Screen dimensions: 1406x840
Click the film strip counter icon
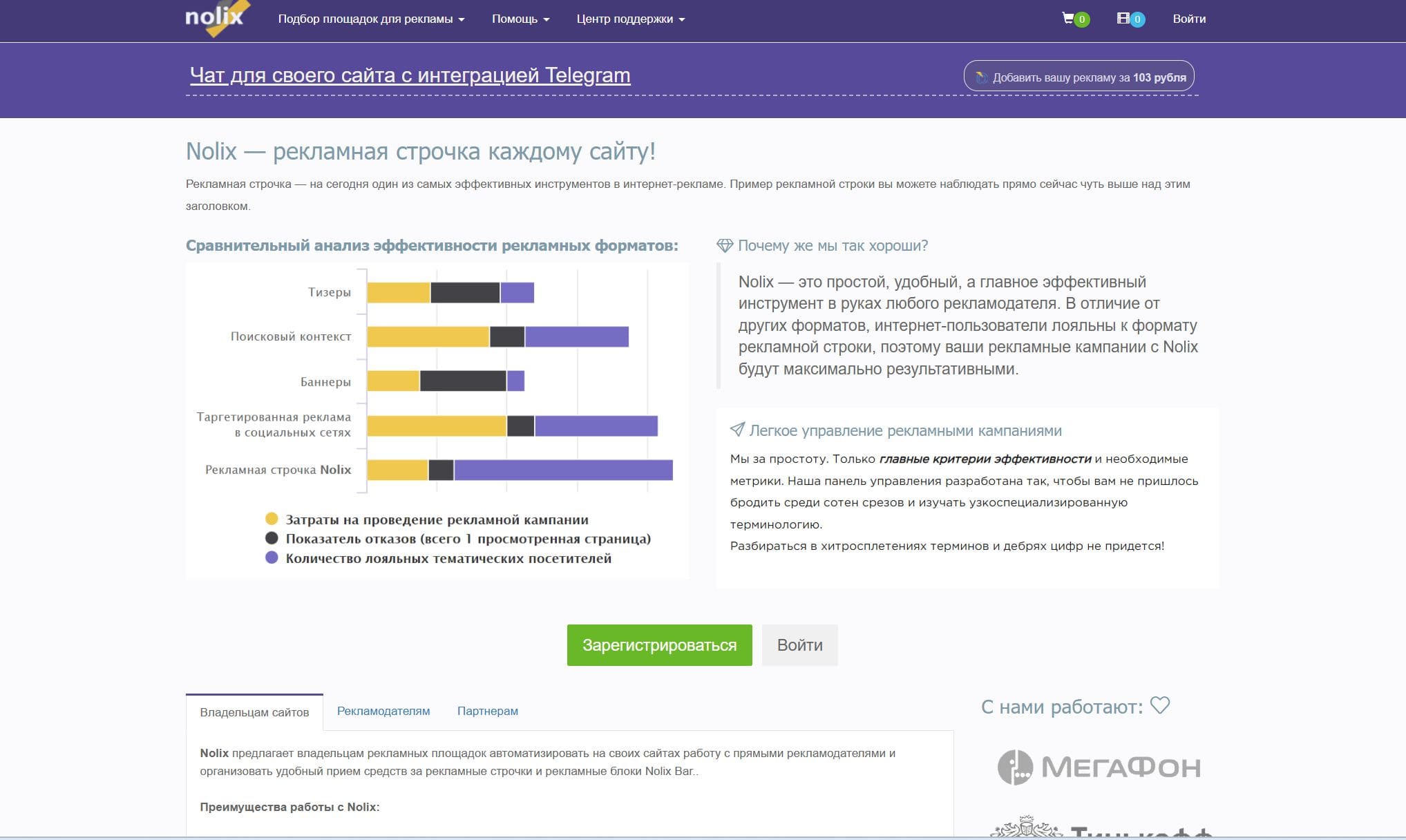pyautogui.click(x=1123, y=19)
